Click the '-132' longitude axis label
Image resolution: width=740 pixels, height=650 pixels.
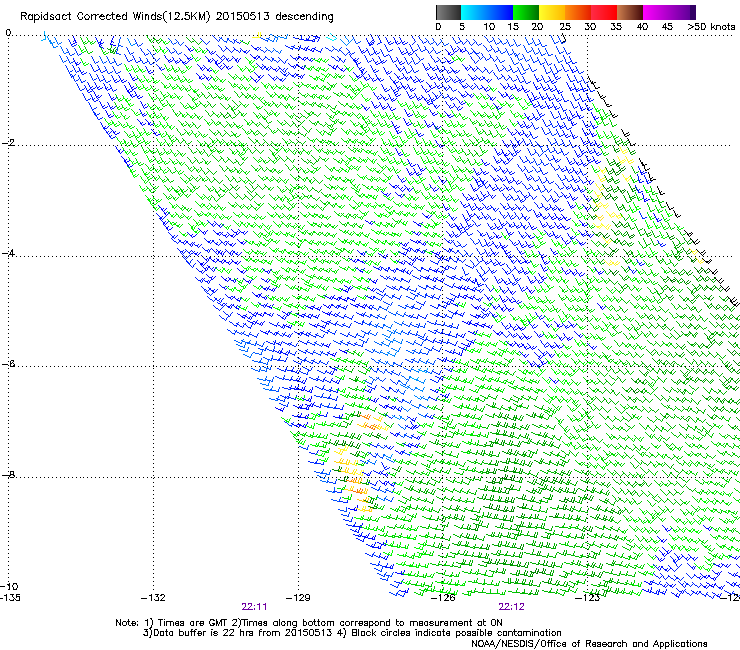tap(153, 598)
